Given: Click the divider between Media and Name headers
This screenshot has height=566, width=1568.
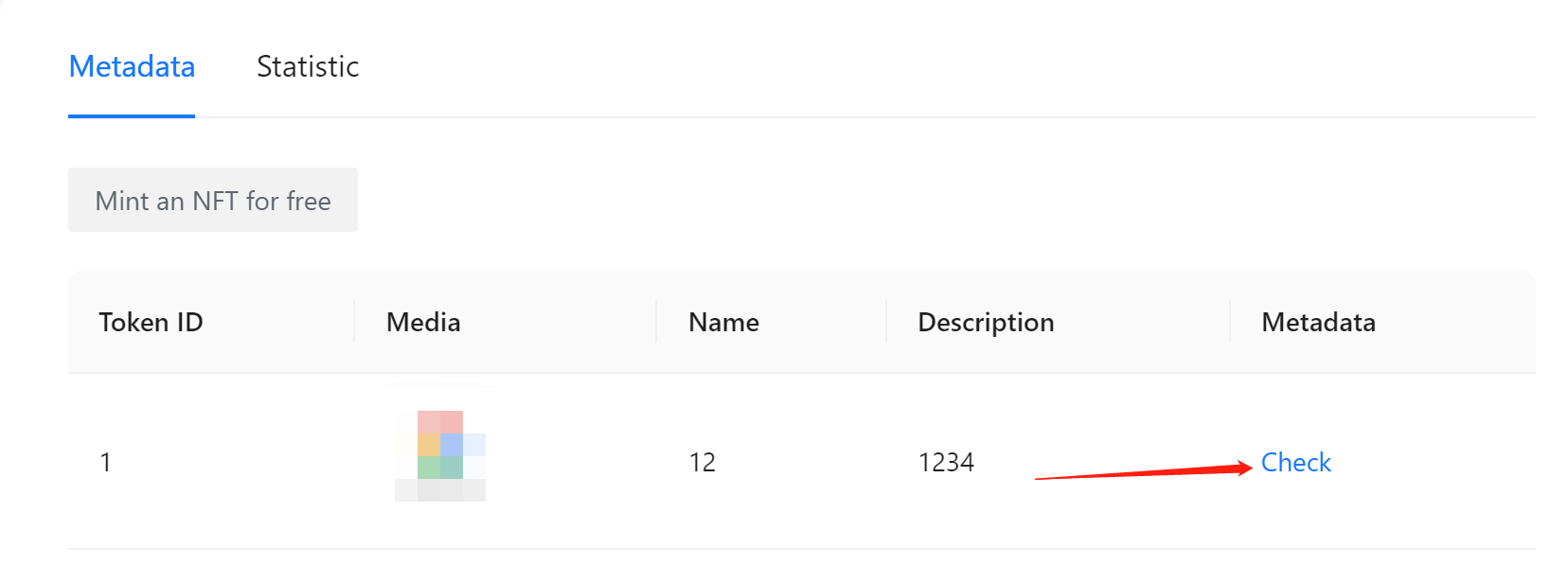Looking at the screenshot, I should (x=656, y=322).
